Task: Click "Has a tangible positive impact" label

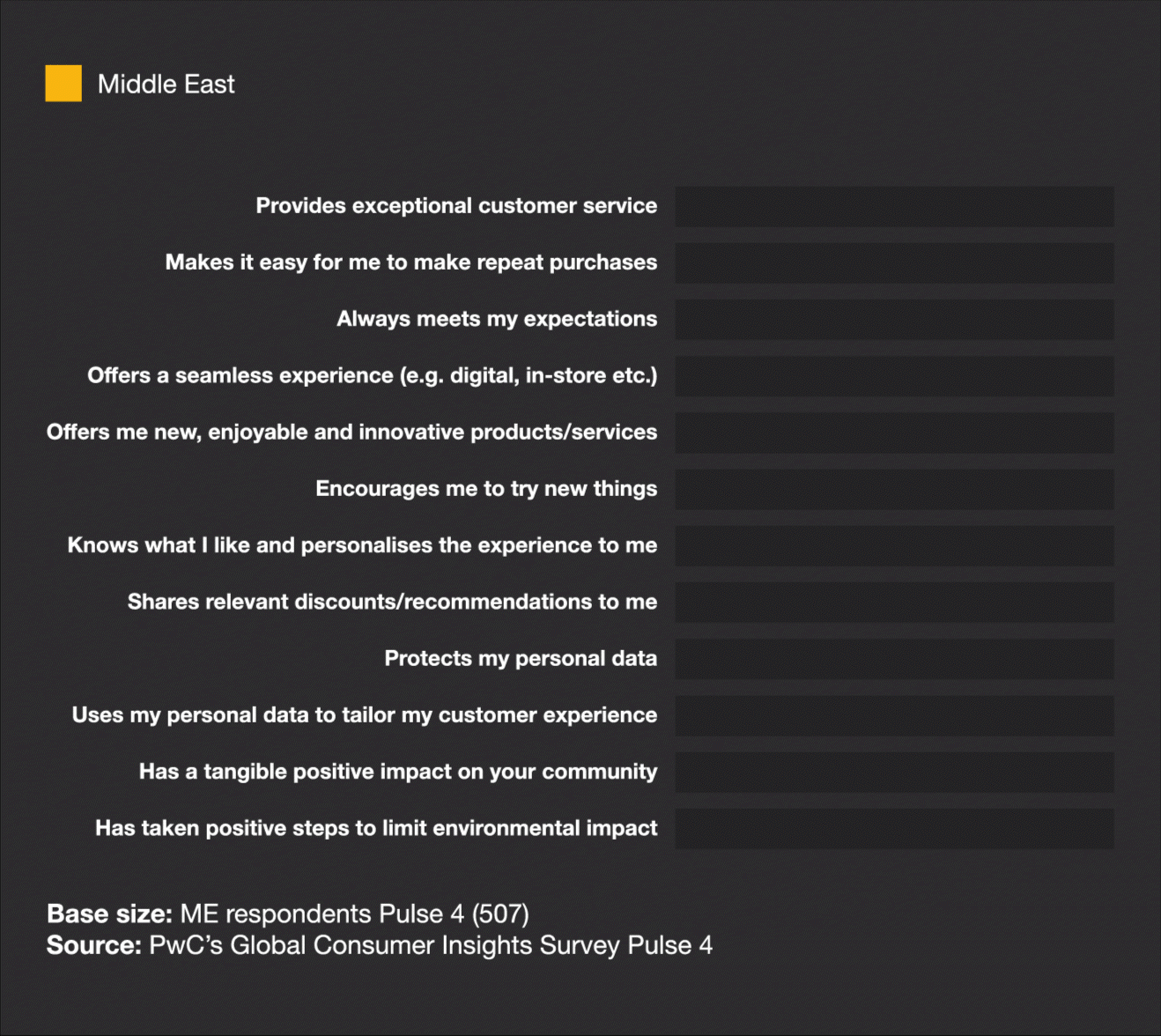Action: pyautogui.click(x=398, y=772)
